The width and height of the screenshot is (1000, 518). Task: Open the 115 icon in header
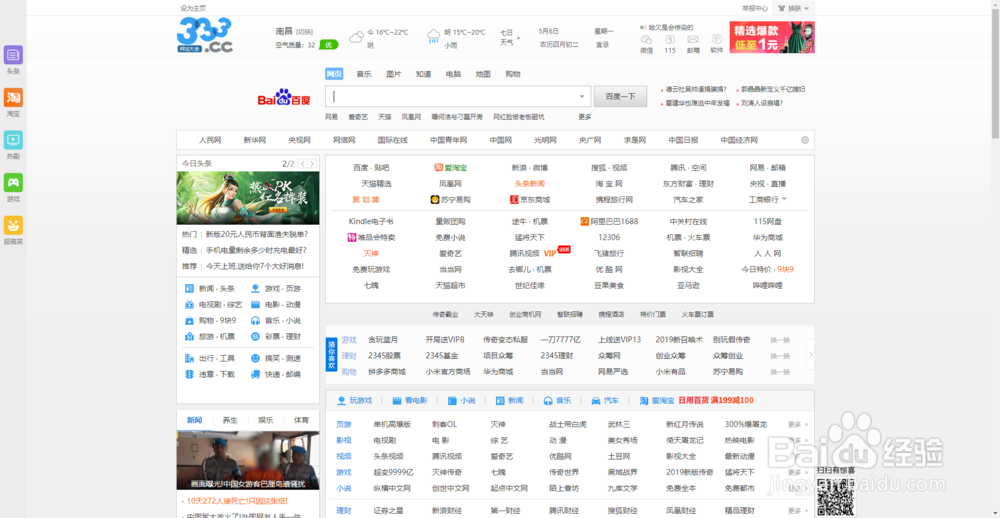point(670,40)
